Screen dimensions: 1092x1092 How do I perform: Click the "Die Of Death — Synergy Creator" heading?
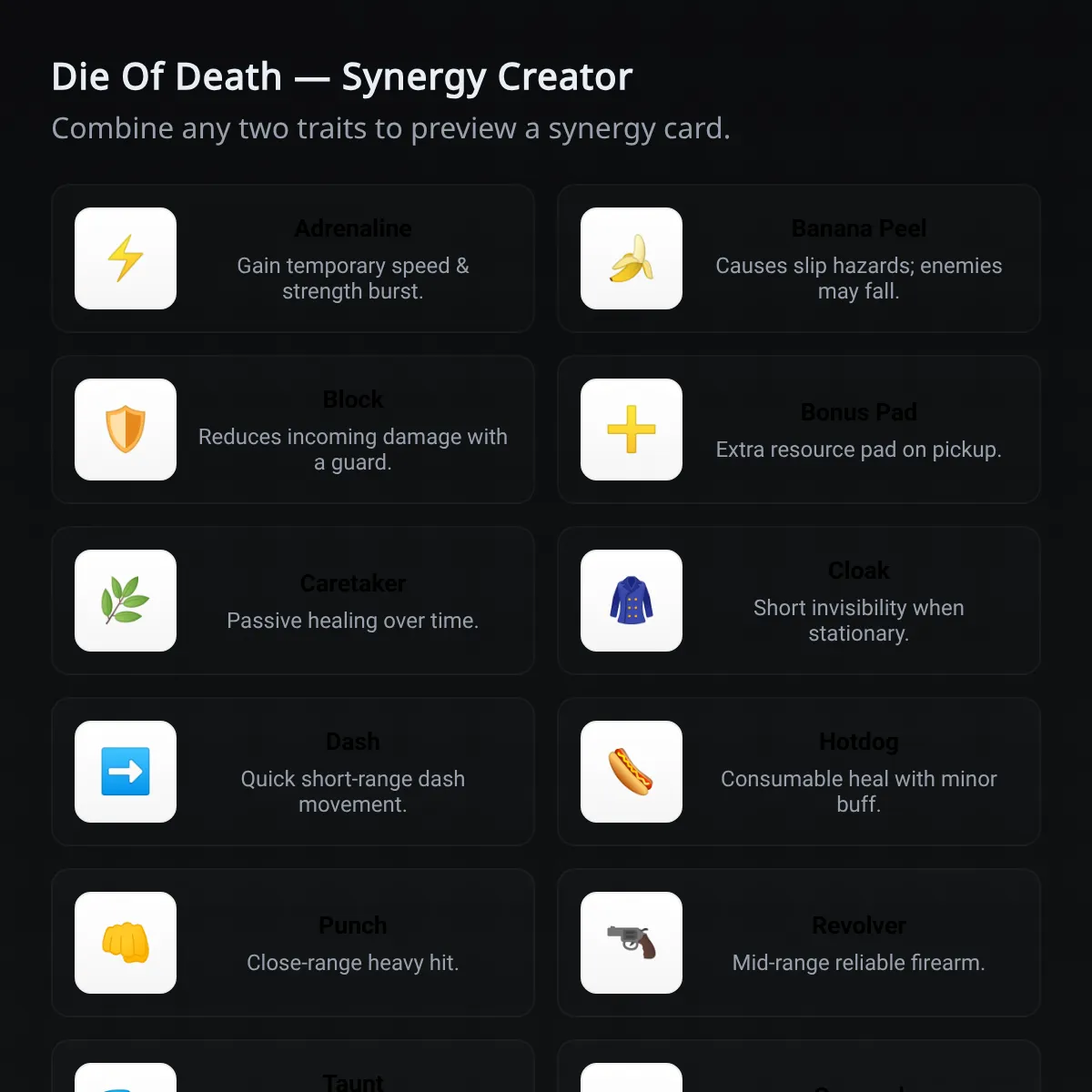pos(342,77)
